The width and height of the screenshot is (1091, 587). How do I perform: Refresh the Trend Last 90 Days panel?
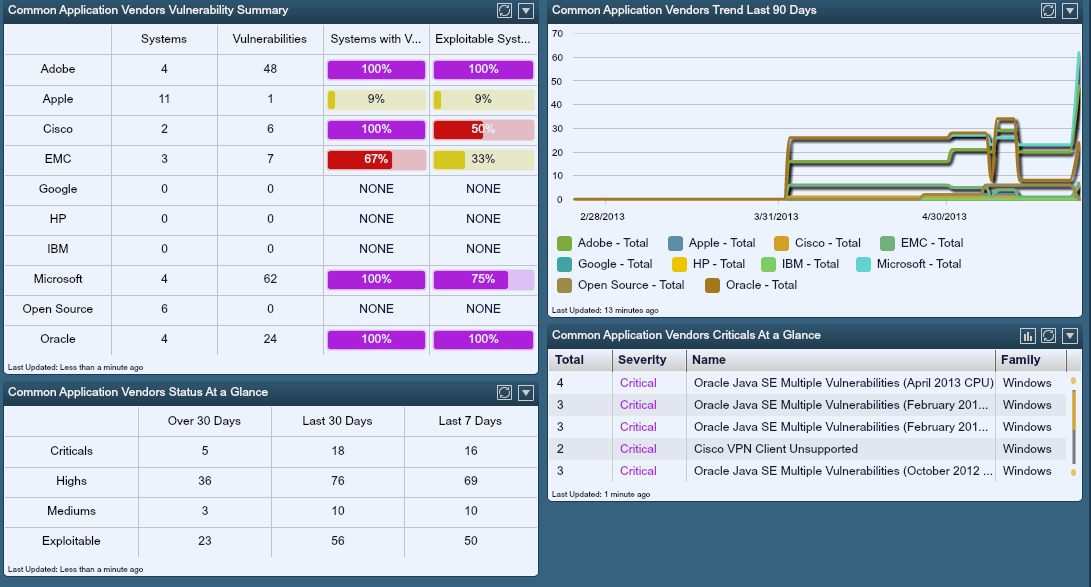pyautogui.click(x=1049, y=10)
